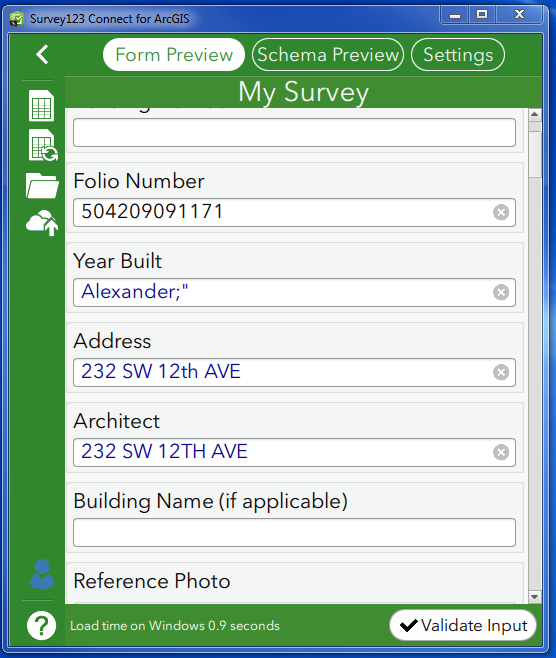Screen dimensions: 556x658
Task: Click the Building Name input field
Action: click(x=294, y=533)
